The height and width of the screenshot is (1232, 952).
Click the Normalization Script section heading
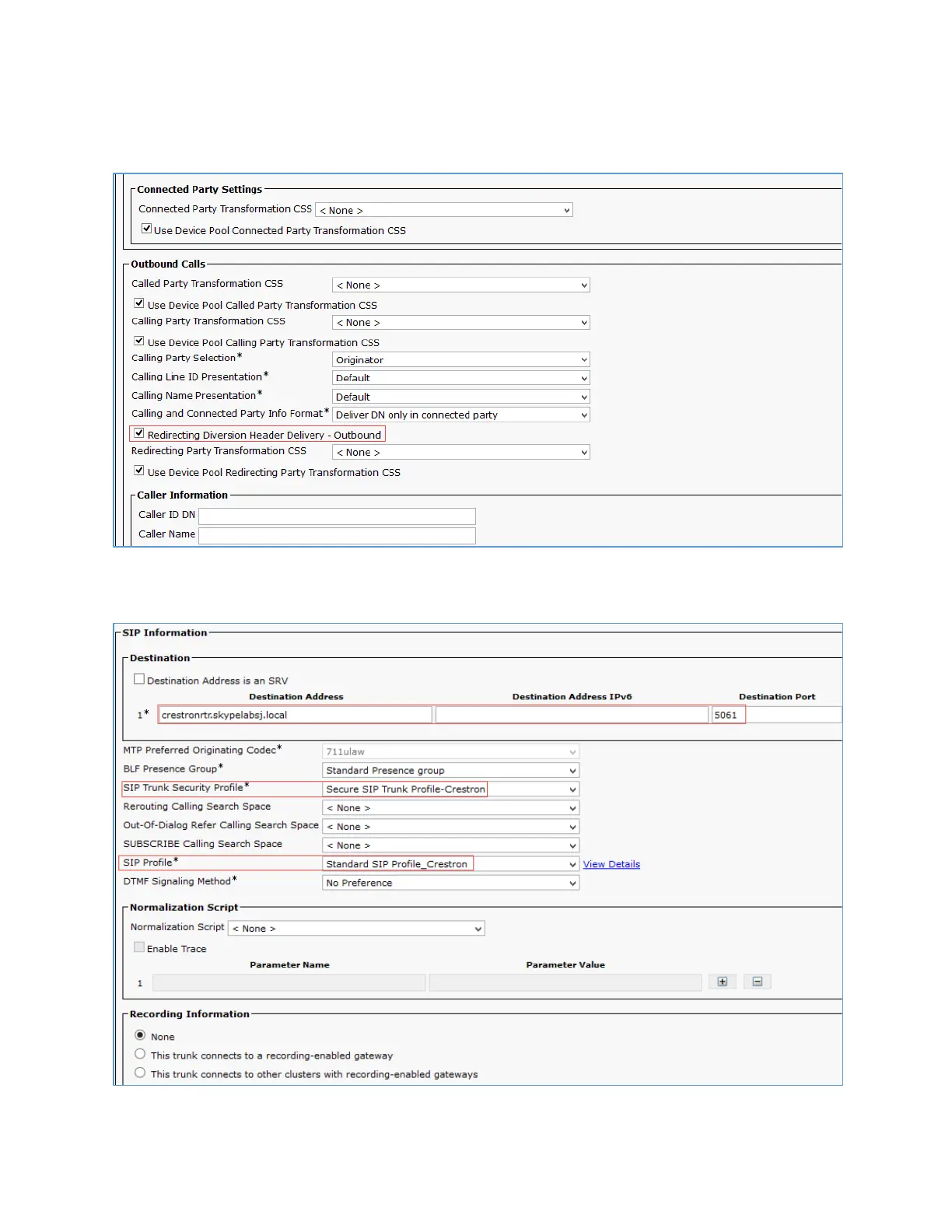pos(184,907)
